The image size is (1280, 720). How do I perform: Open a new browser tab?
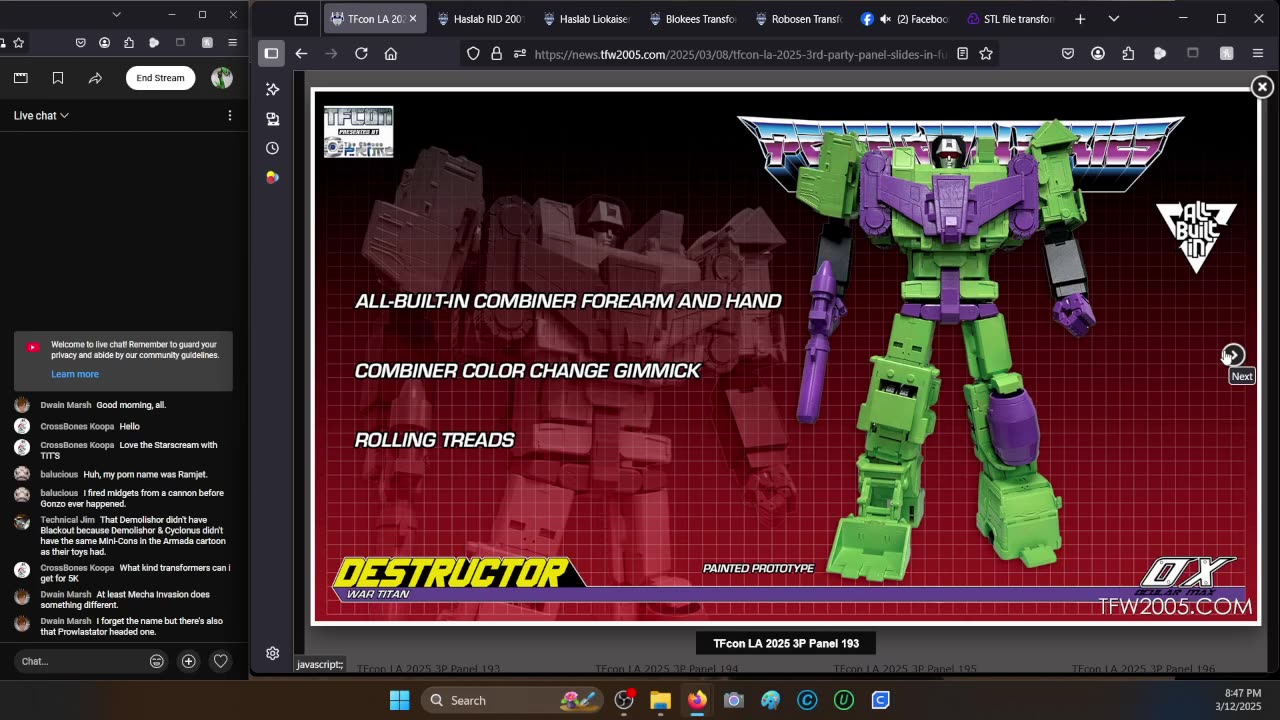[x=1080, y=19]
